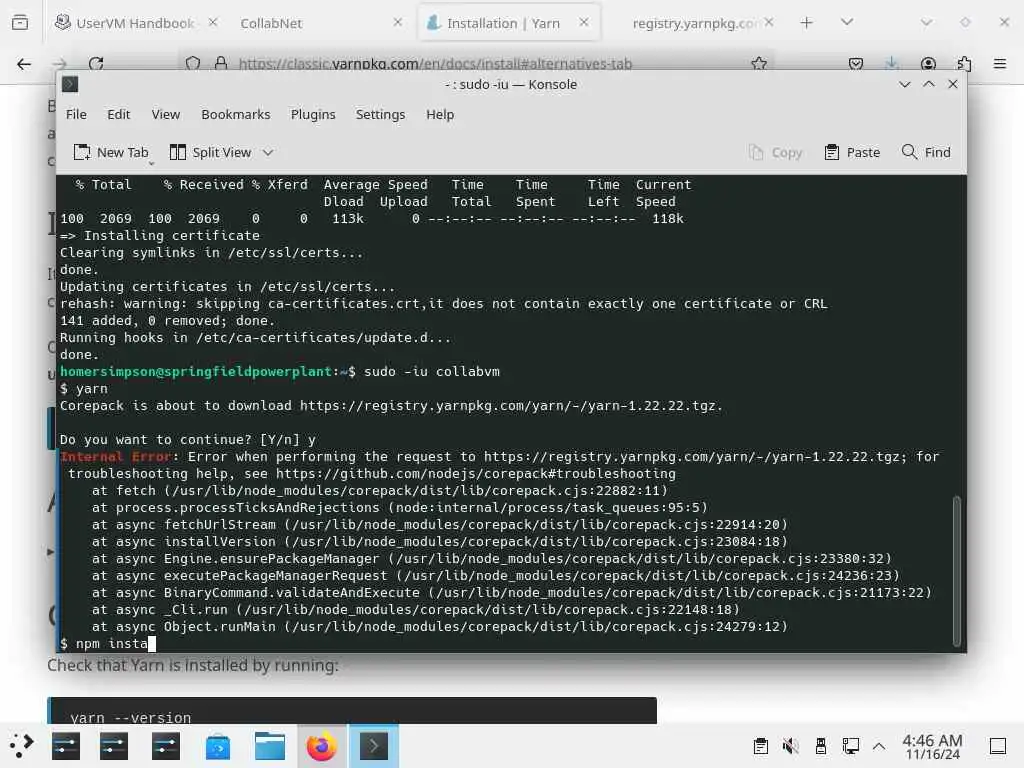Click the Firefox back arrow
Viewport: 1024px width, 768px height.
pos(24,64)
